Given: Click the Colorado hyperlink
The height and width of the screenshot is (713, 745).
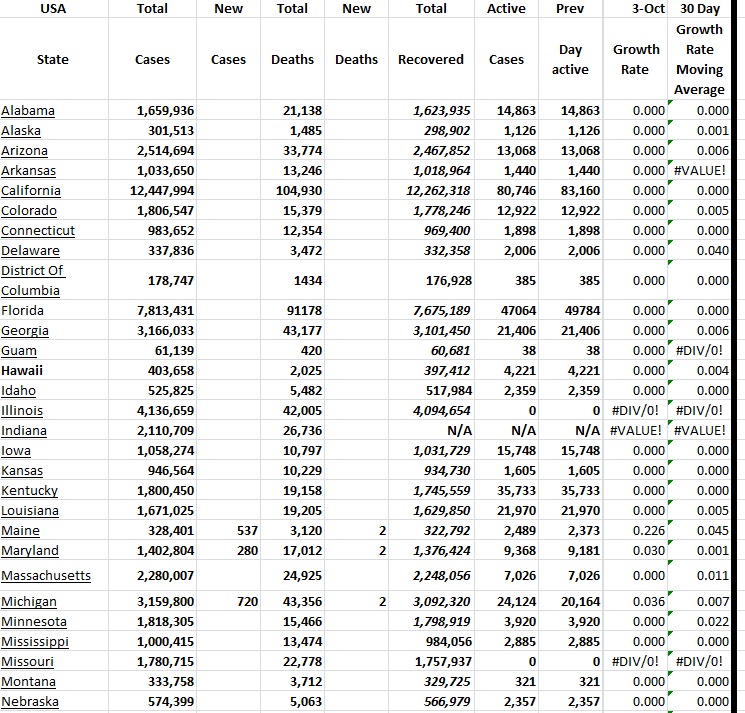Looking at the screenshot, I should point(29,210).
